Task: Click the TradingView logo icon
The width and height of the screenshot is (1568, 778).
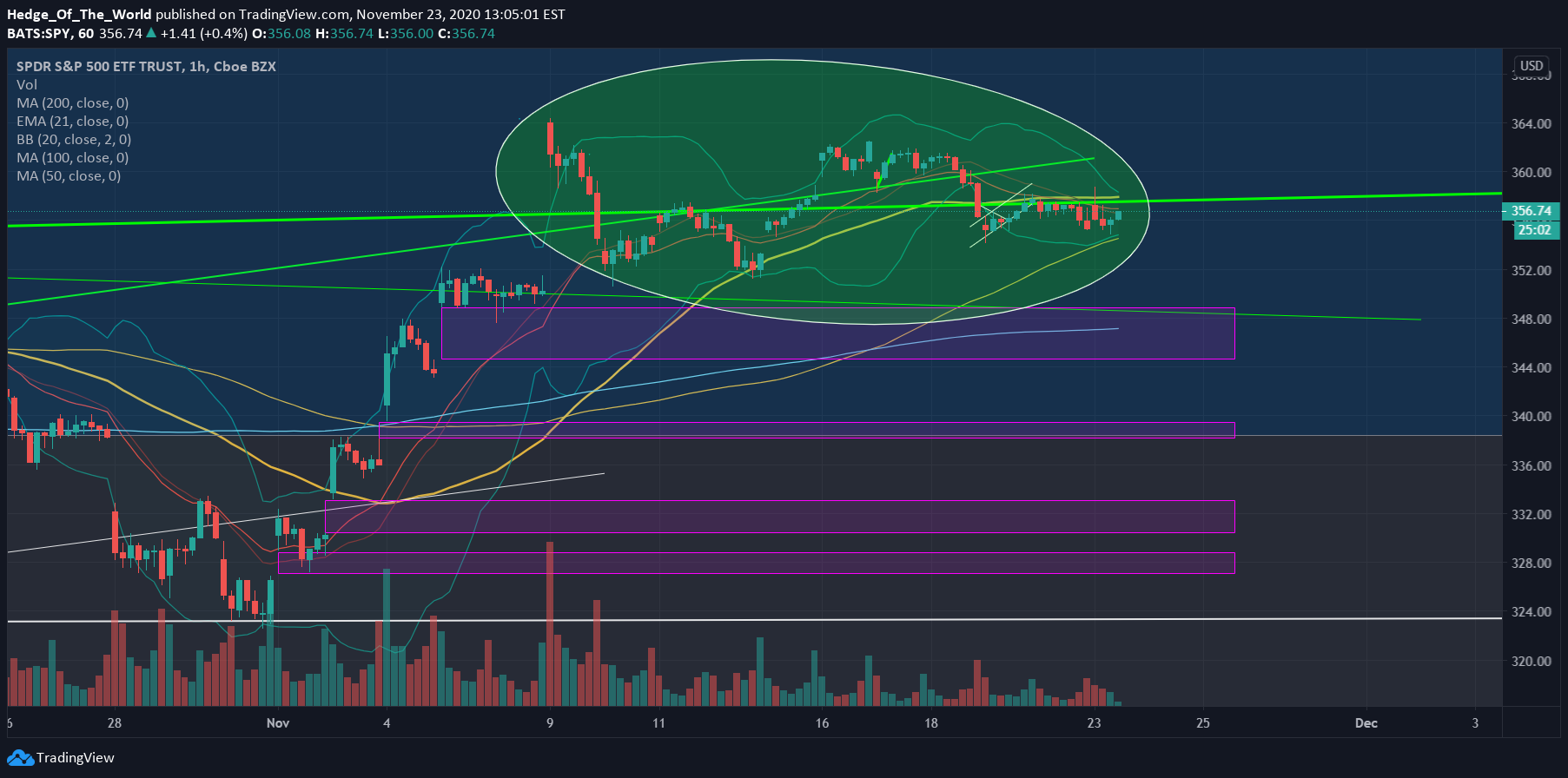Action: [x=20, y=758]
